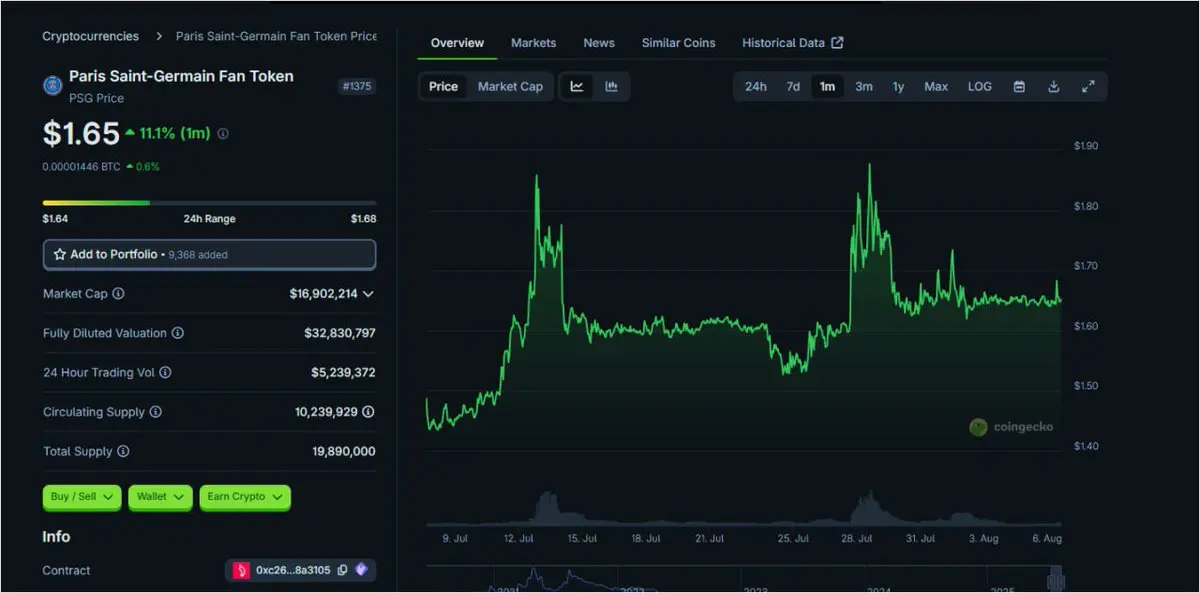
Task: Click Fully Diluted Valuation info icon
Action: 177,333
